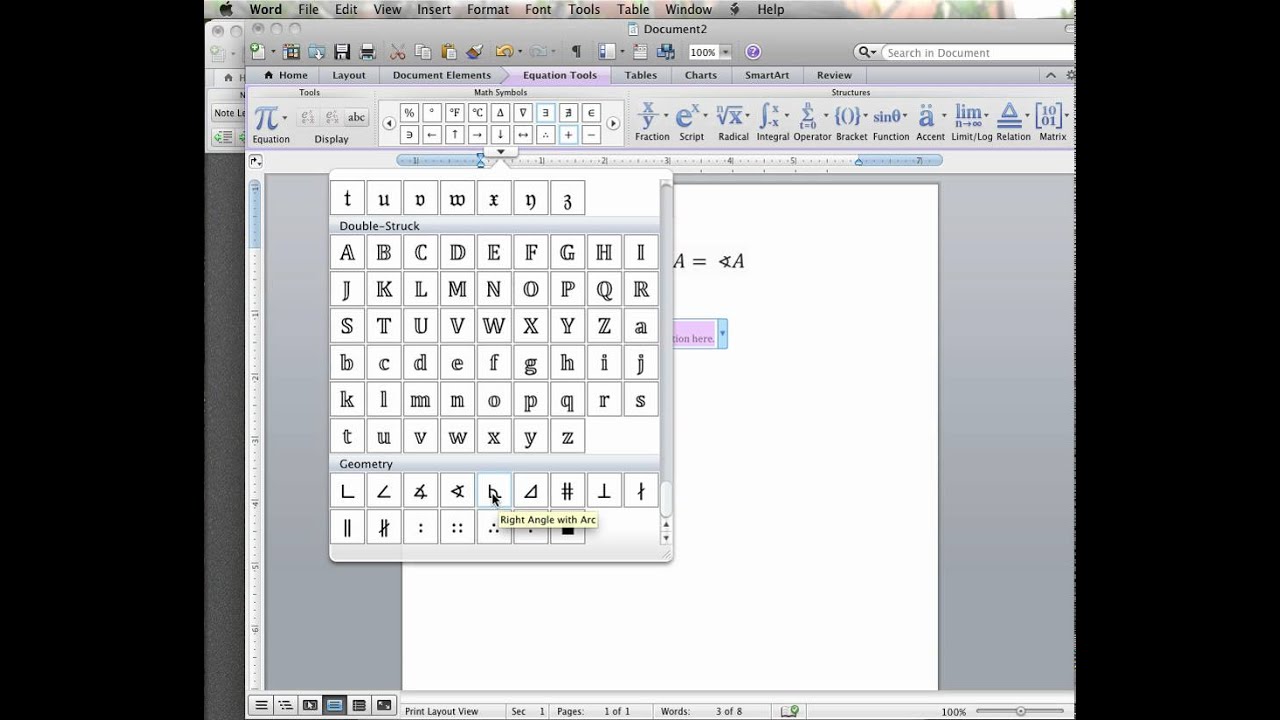Insert the Right Angle with Arc symbol
This screenshot has height=720, width=1280.
click(x=494, y=491)
